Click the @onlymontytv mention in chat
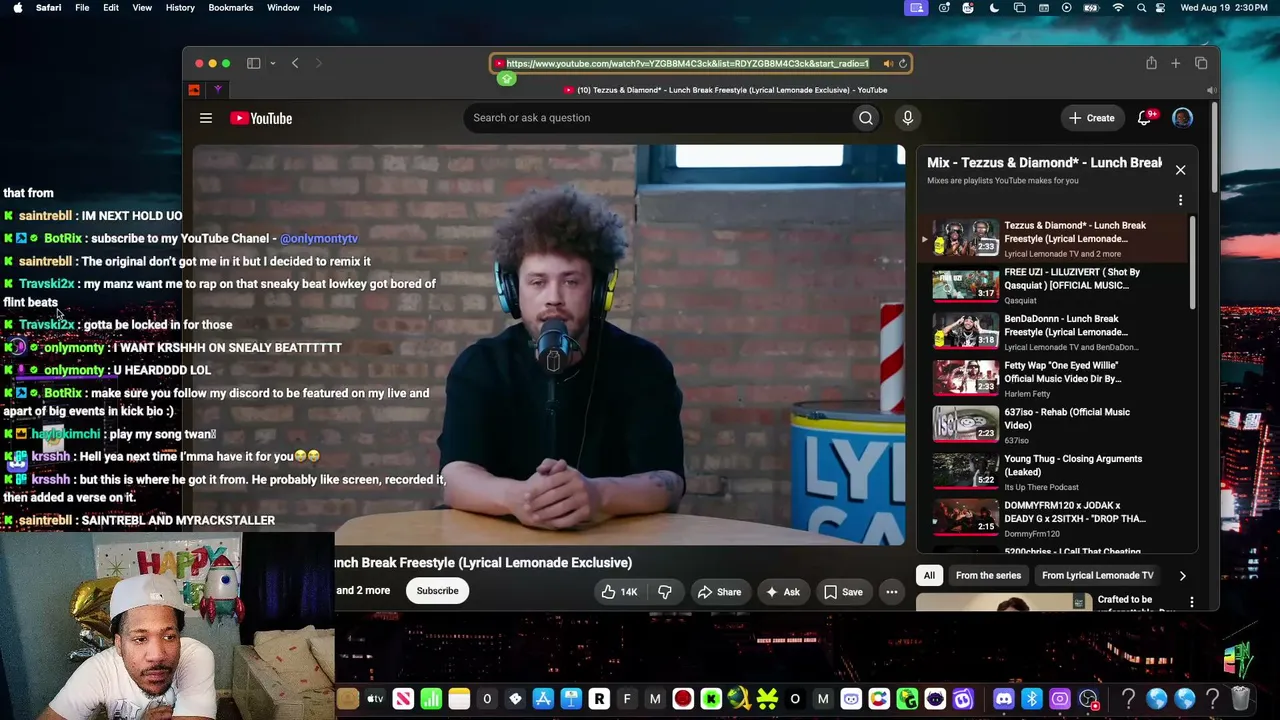Image resolution: width=1280 pixels, height=720 pixels. (x=319, y=239)
